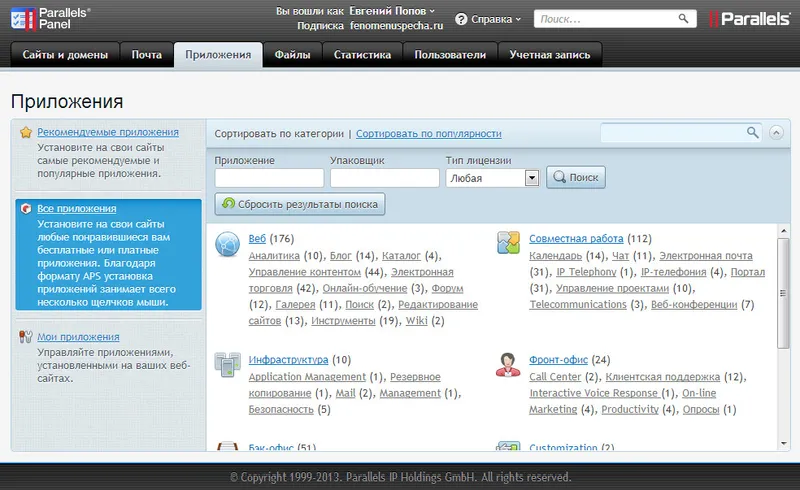Screen dimensions: 800x490
Task: Click the Collaboration category puzzle icon
Action: click(508, 242)
